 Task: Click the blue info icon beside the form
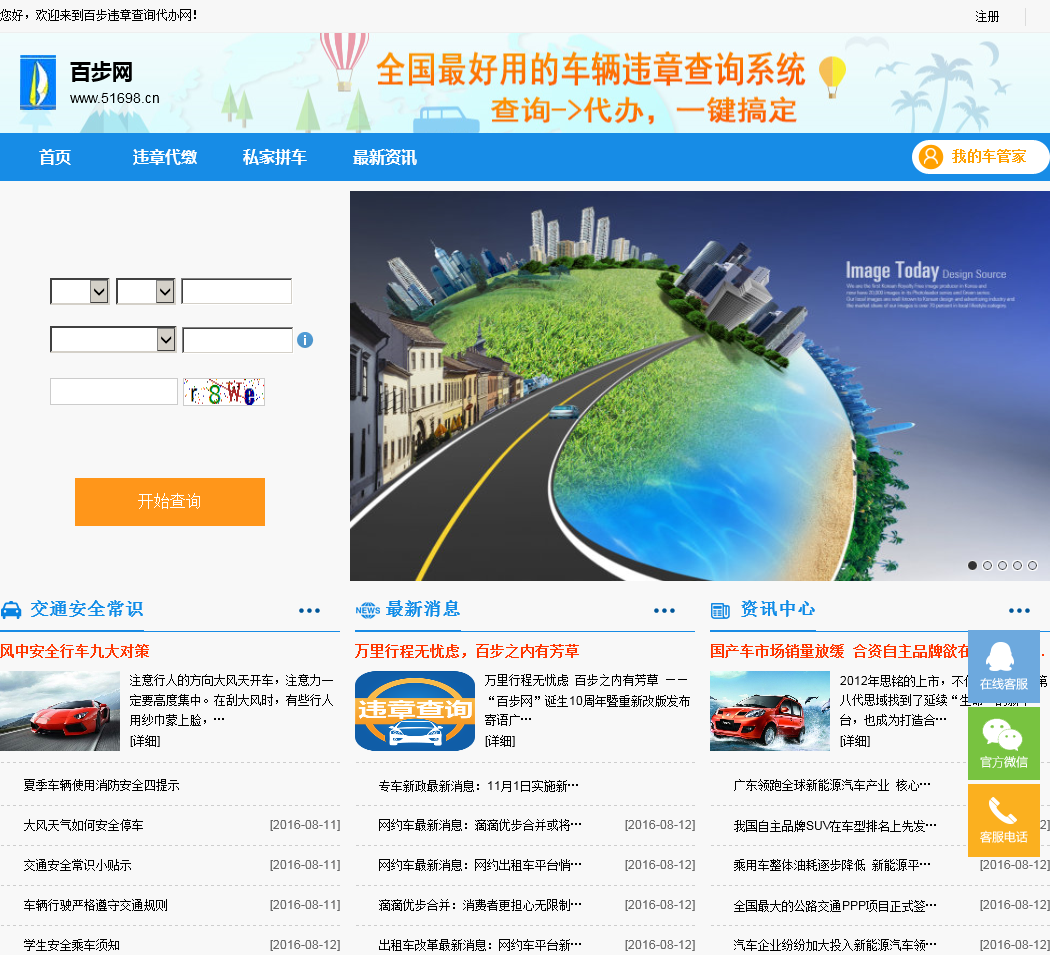coord(305,340)
